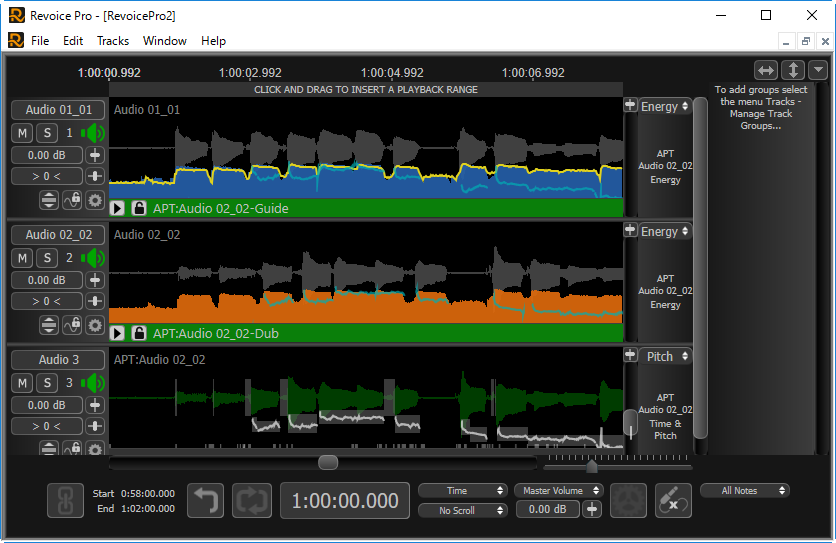This screenshot has height=543, width=836.
Task: Open the All Notes dropdown
Action: click(745, 490)
